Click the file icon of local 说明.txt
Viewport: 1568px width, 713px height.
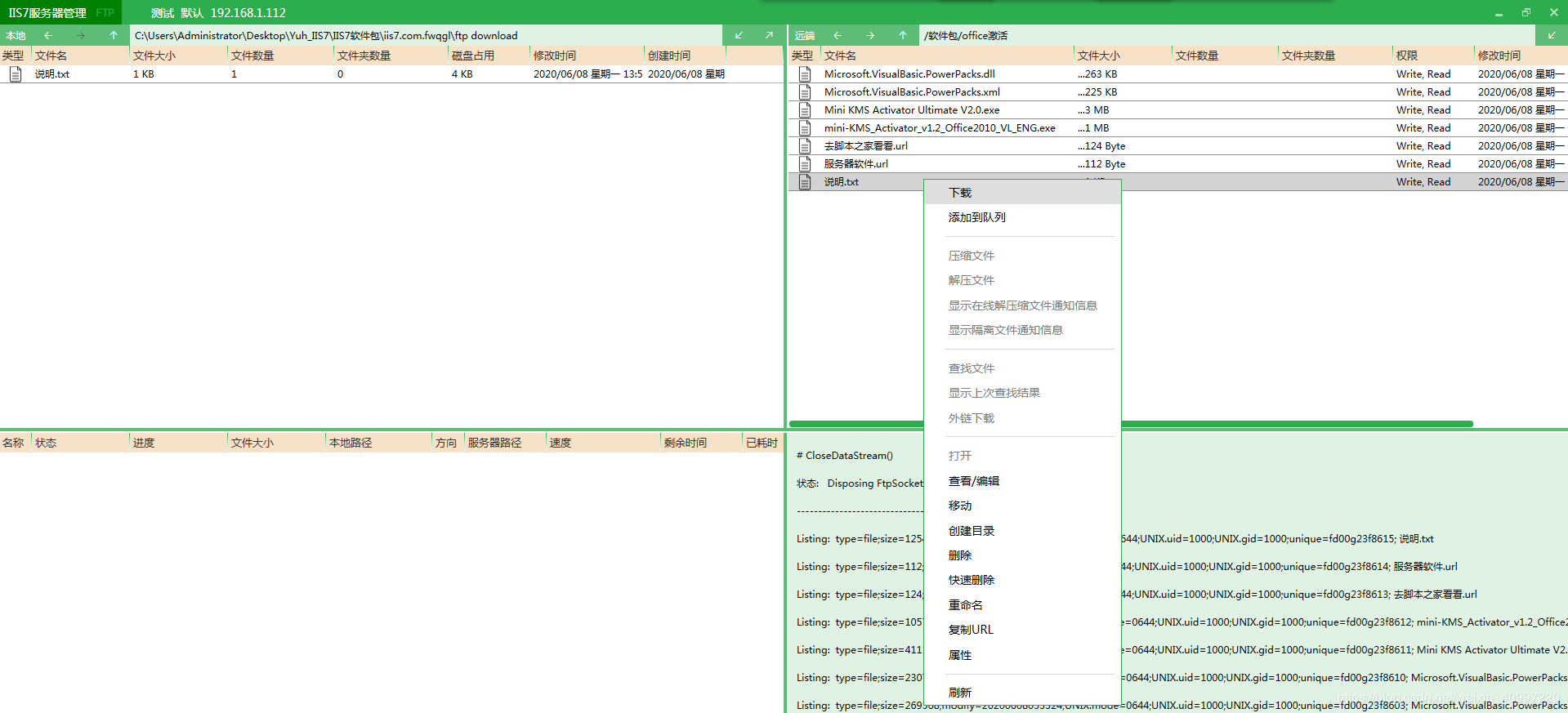click(16, 74)
